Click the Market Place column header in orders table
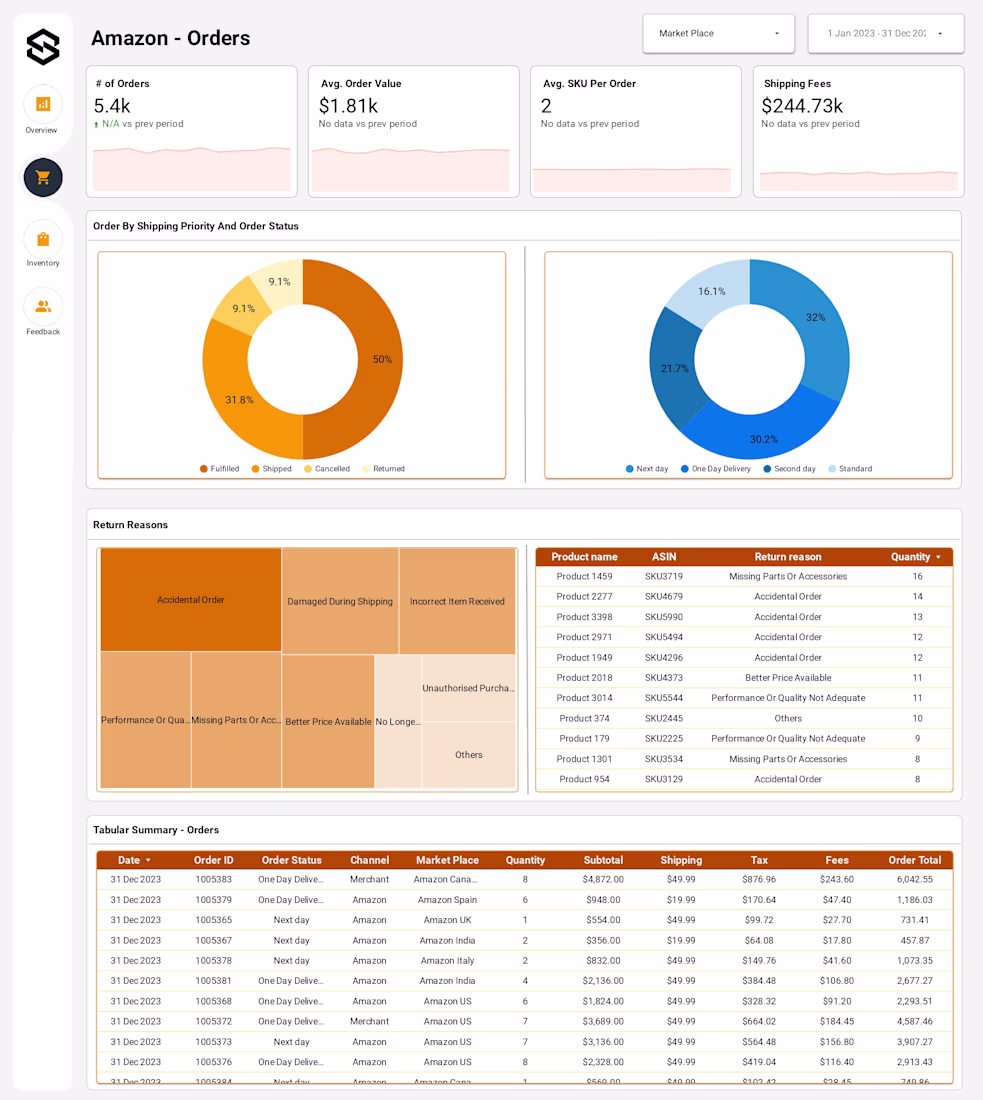Viewport: 983px width, 1100px height. pos(448,860)
